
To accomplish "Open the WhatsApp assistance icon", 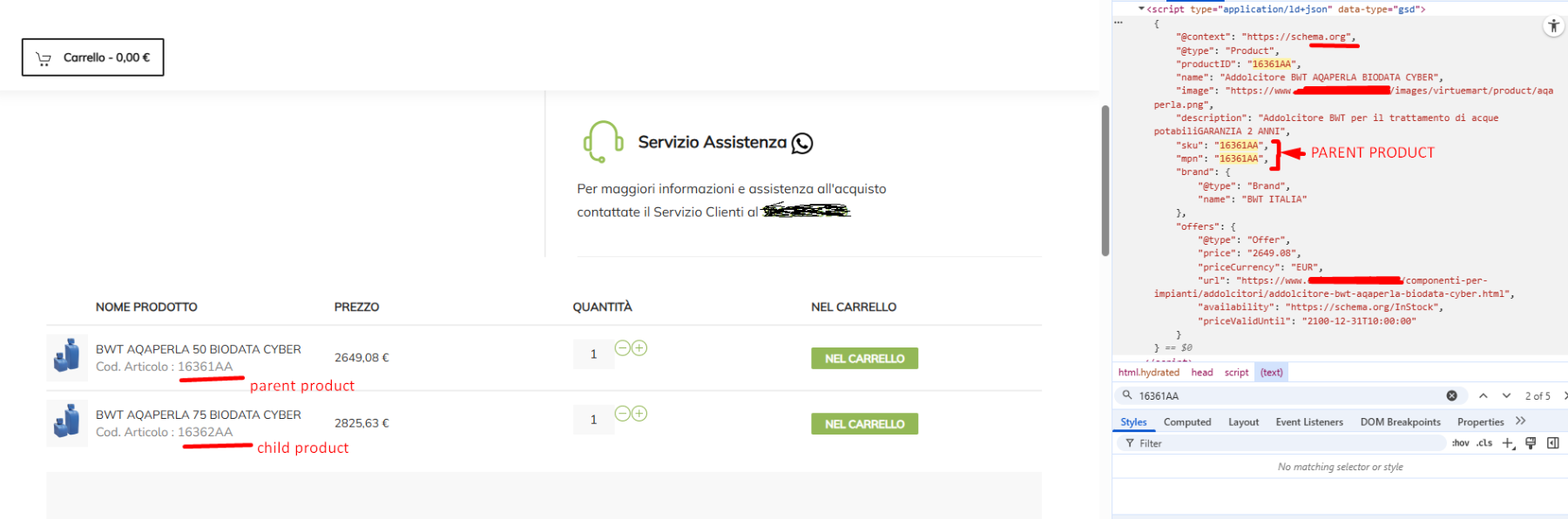I will tap(802, 143).
